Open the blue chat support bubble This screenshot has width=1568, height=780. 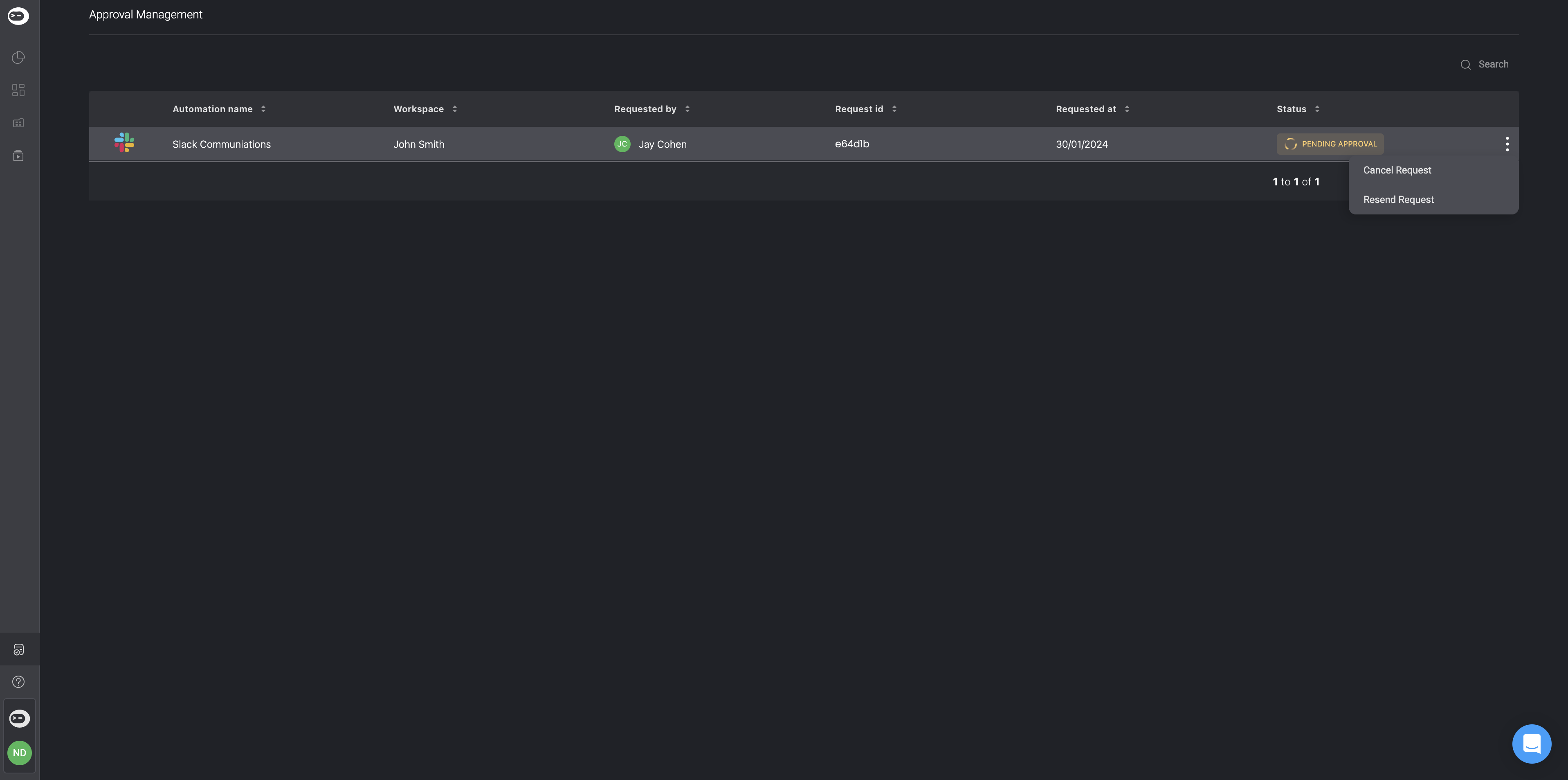[1532, 744]
